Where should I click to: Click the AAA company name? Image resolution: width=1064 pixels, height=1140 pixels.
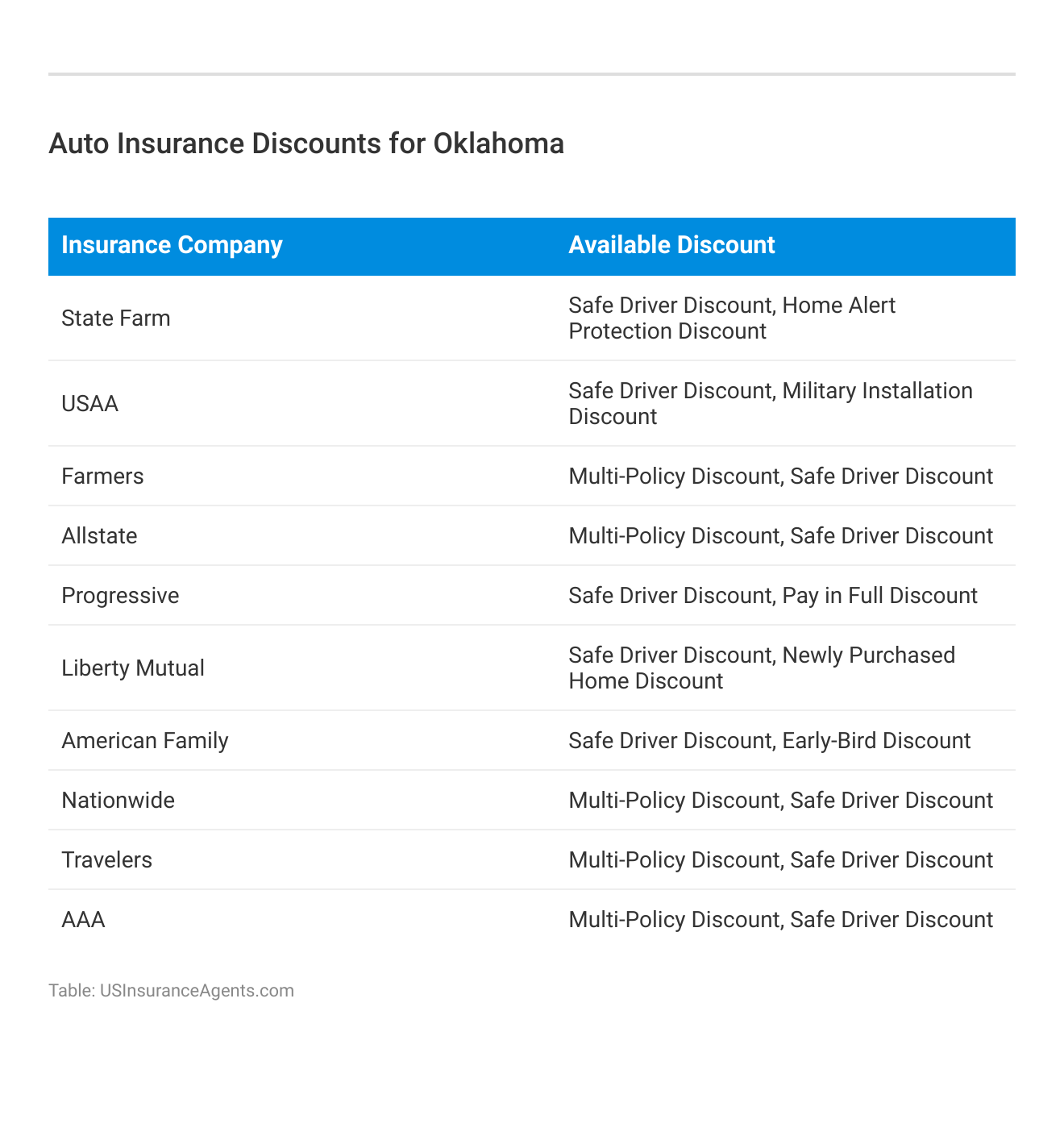point(83,920)
